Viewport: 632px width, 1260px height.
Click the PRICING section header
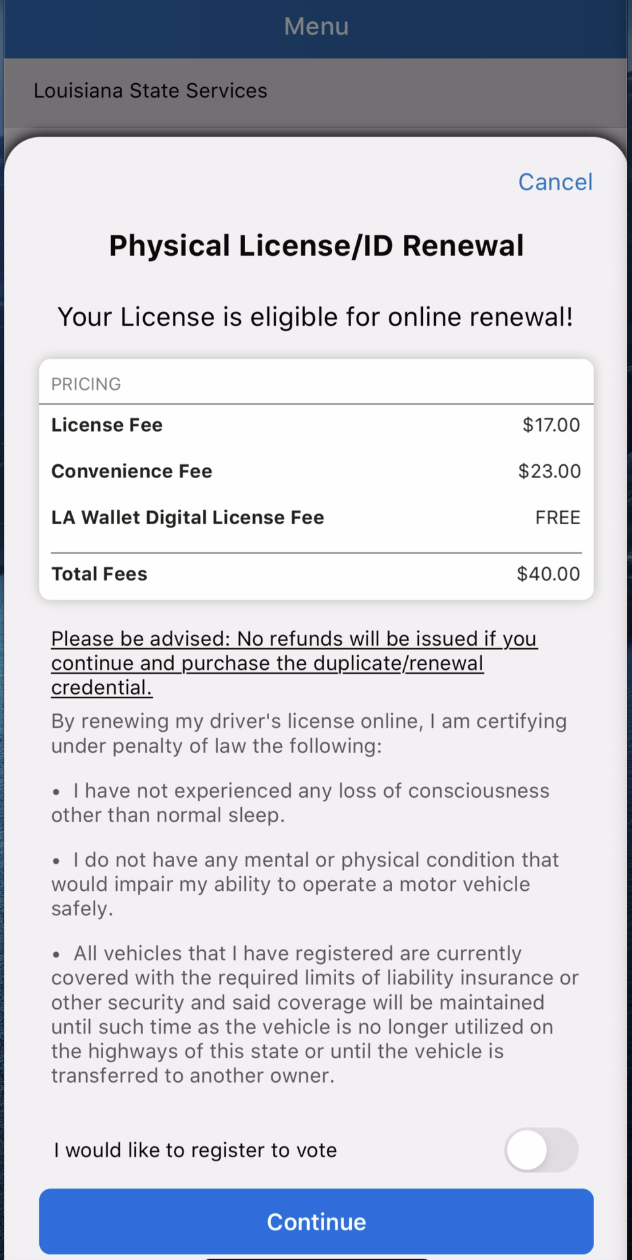click(86, 384)
